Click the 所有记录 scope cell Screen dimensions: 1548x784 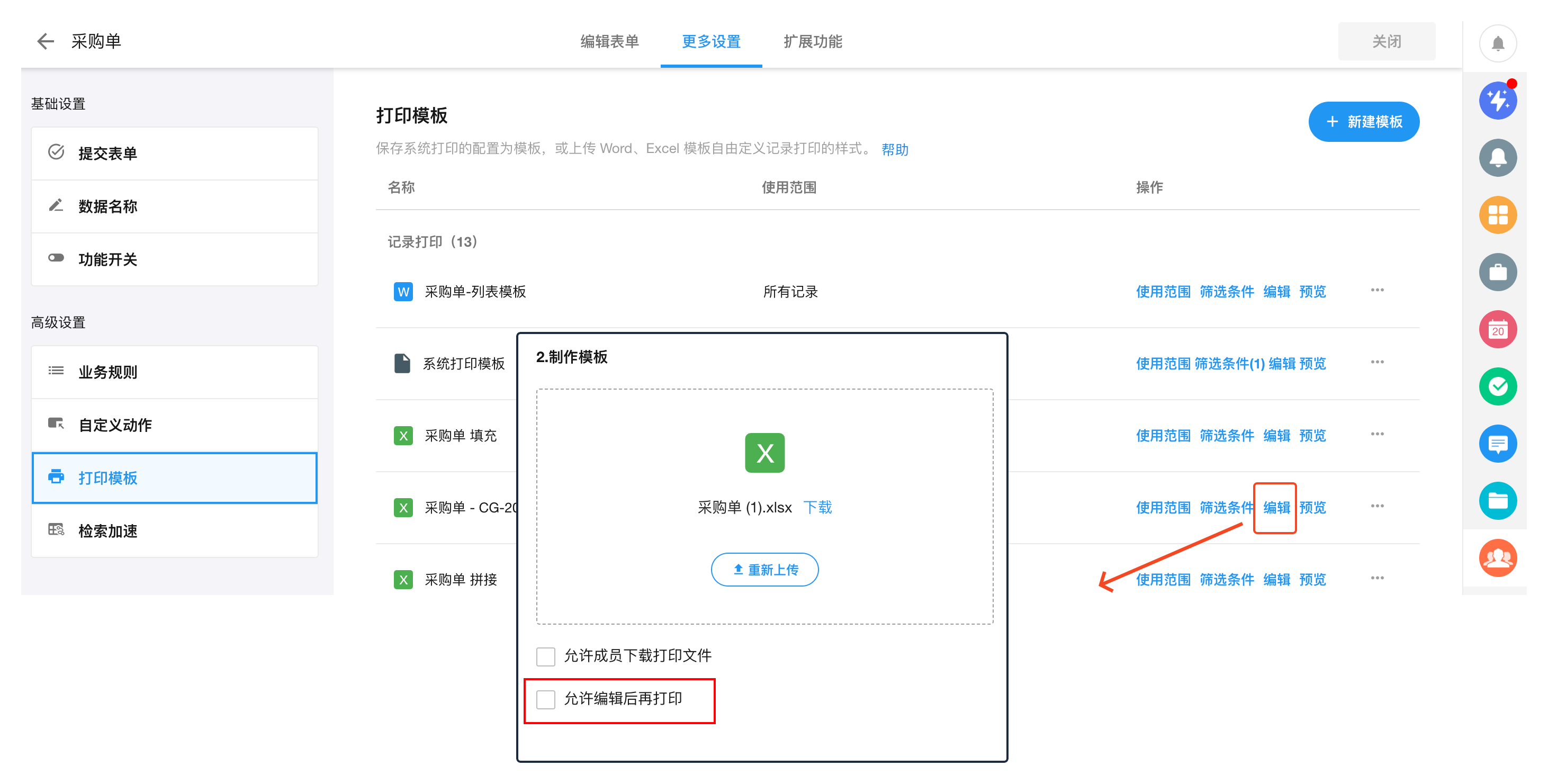(x=790, y=292)
